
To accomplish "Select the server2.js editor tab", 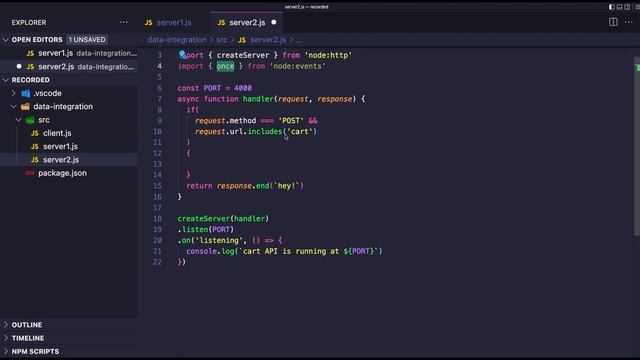I will [247, 22].
